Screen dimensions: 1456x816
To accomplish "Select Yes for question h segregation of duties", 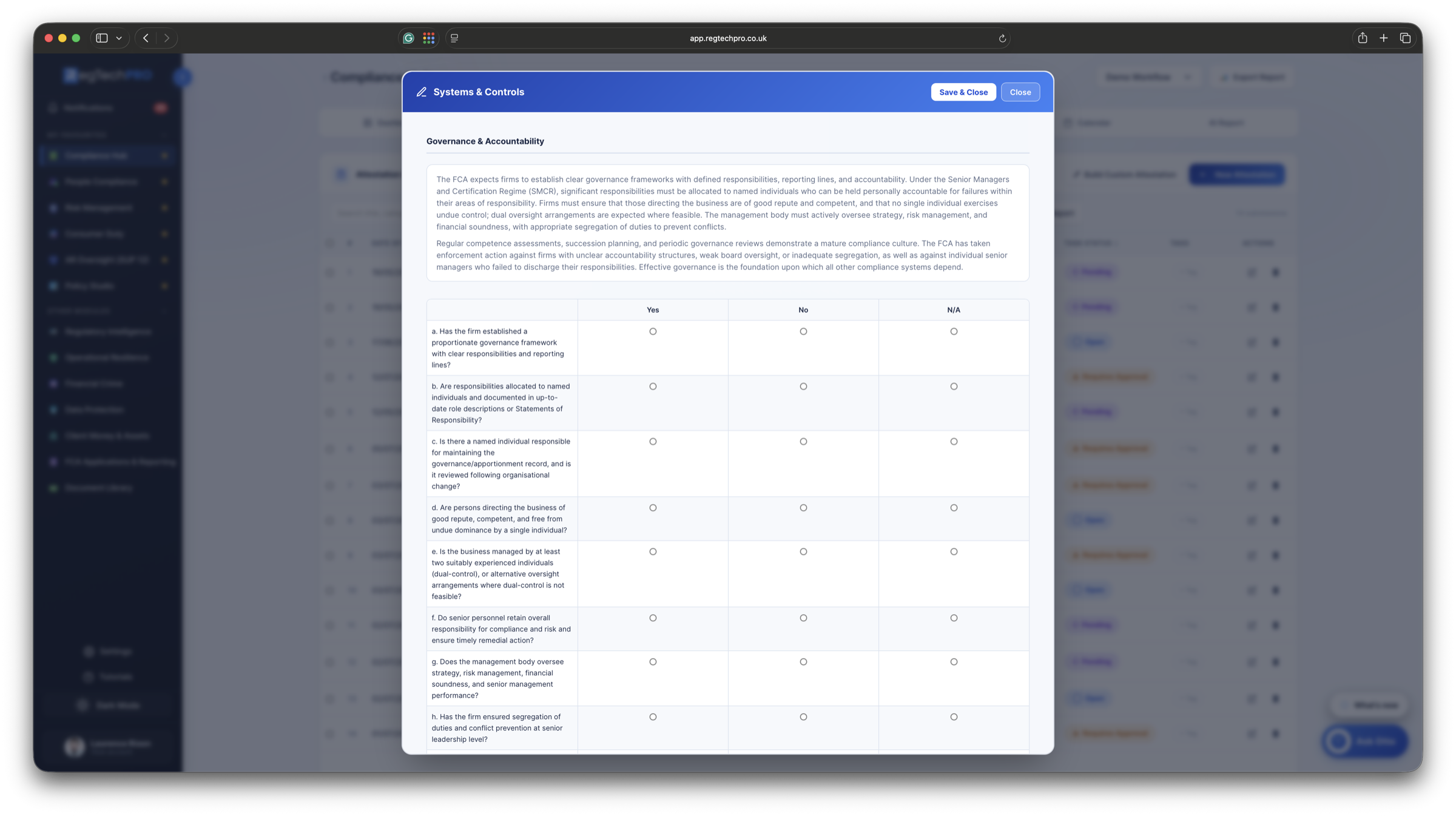I will click(653, 717).
